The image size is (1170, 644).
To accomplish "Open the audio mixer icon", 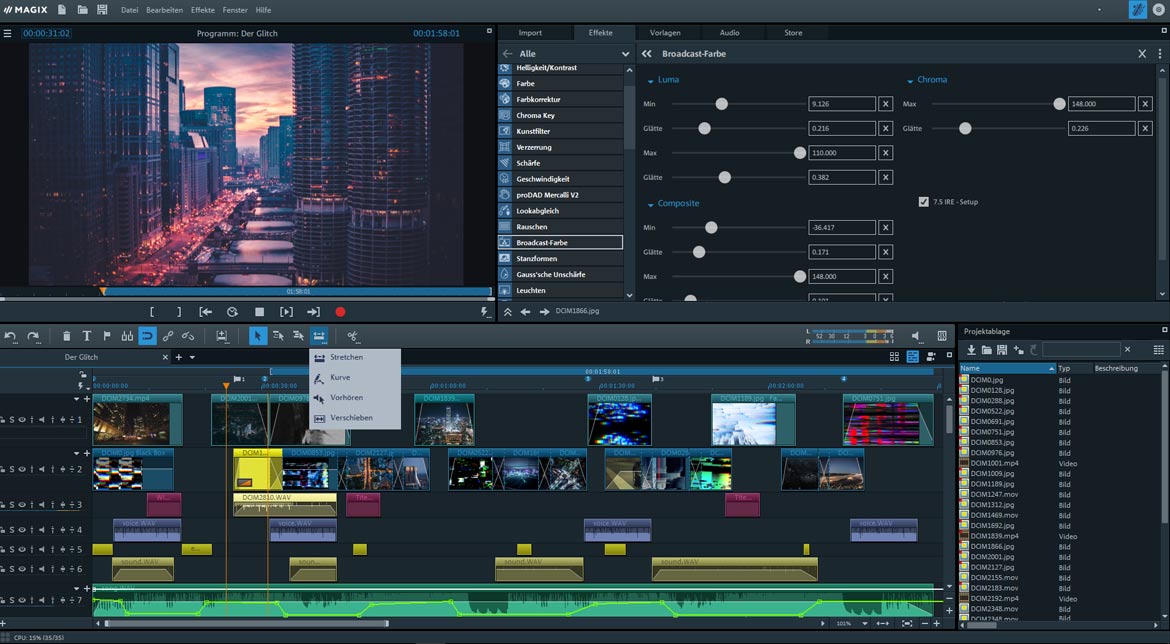I will (x=942, y=336).
